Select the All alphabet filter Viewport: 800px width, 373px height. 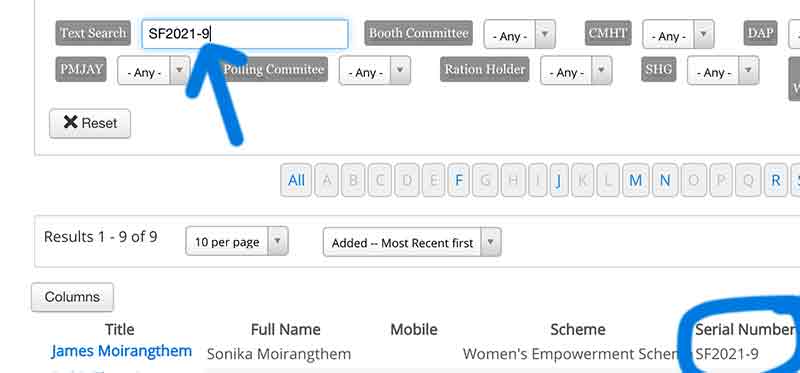pos(296,180)
